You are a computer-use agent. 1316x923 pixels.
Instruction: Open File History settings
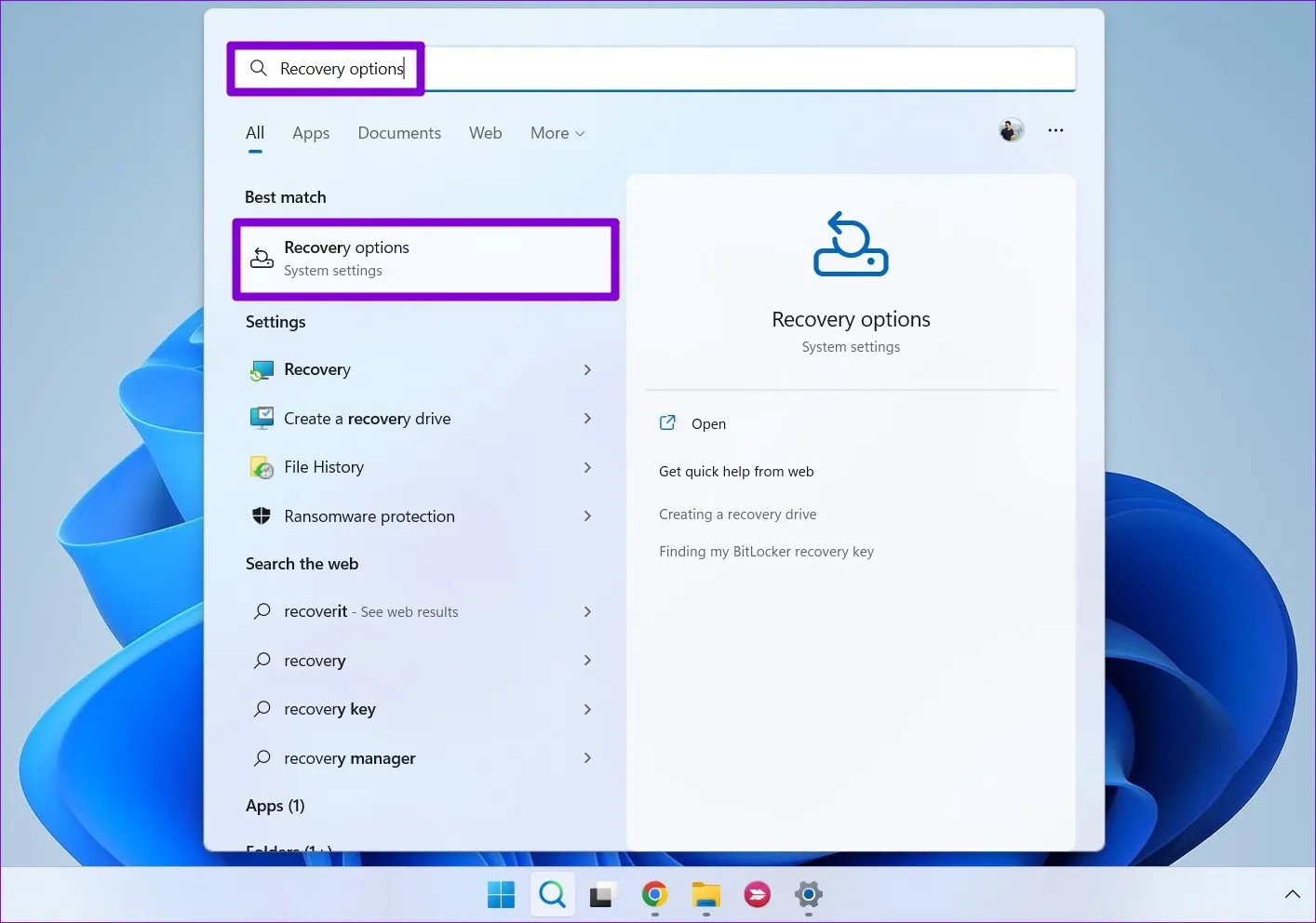(x=323, y=466)
